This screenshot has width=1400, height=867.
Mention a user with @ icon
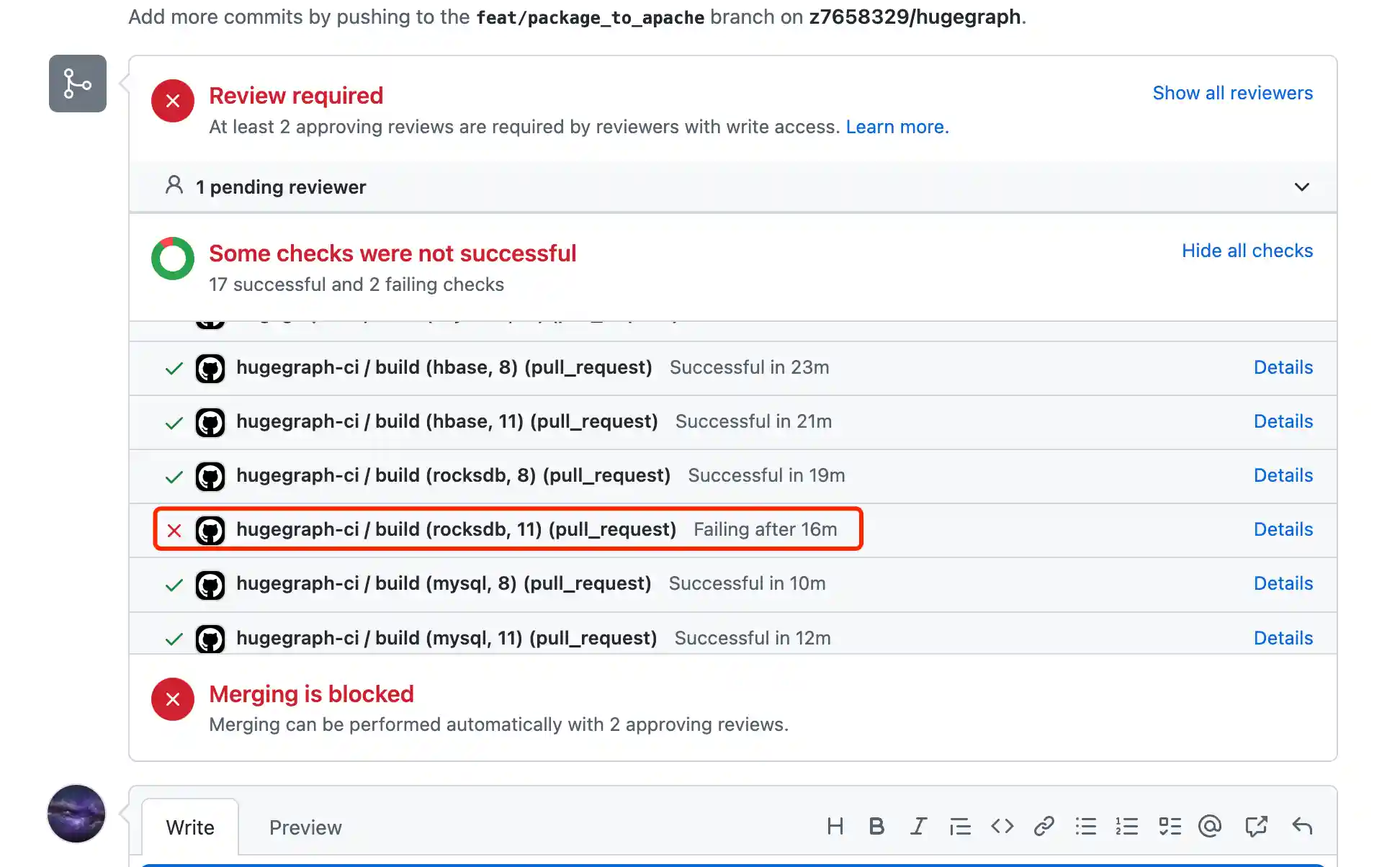click(1210, 826)
